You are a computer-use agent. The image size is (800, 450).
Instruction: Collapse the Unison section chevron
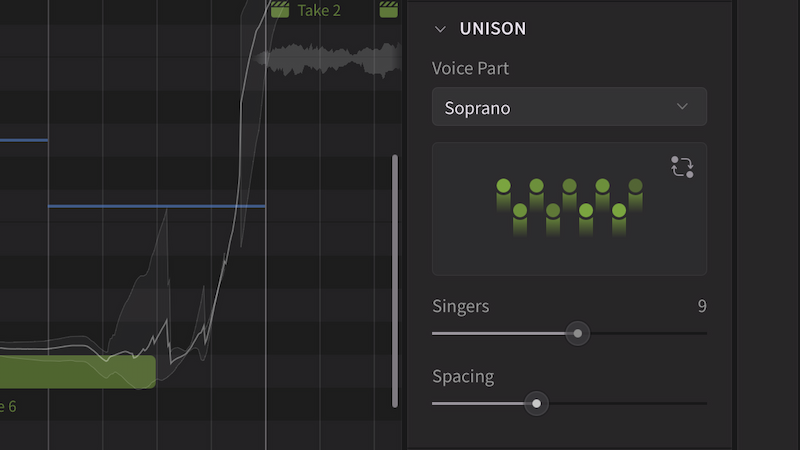click(x=440, y=29)
